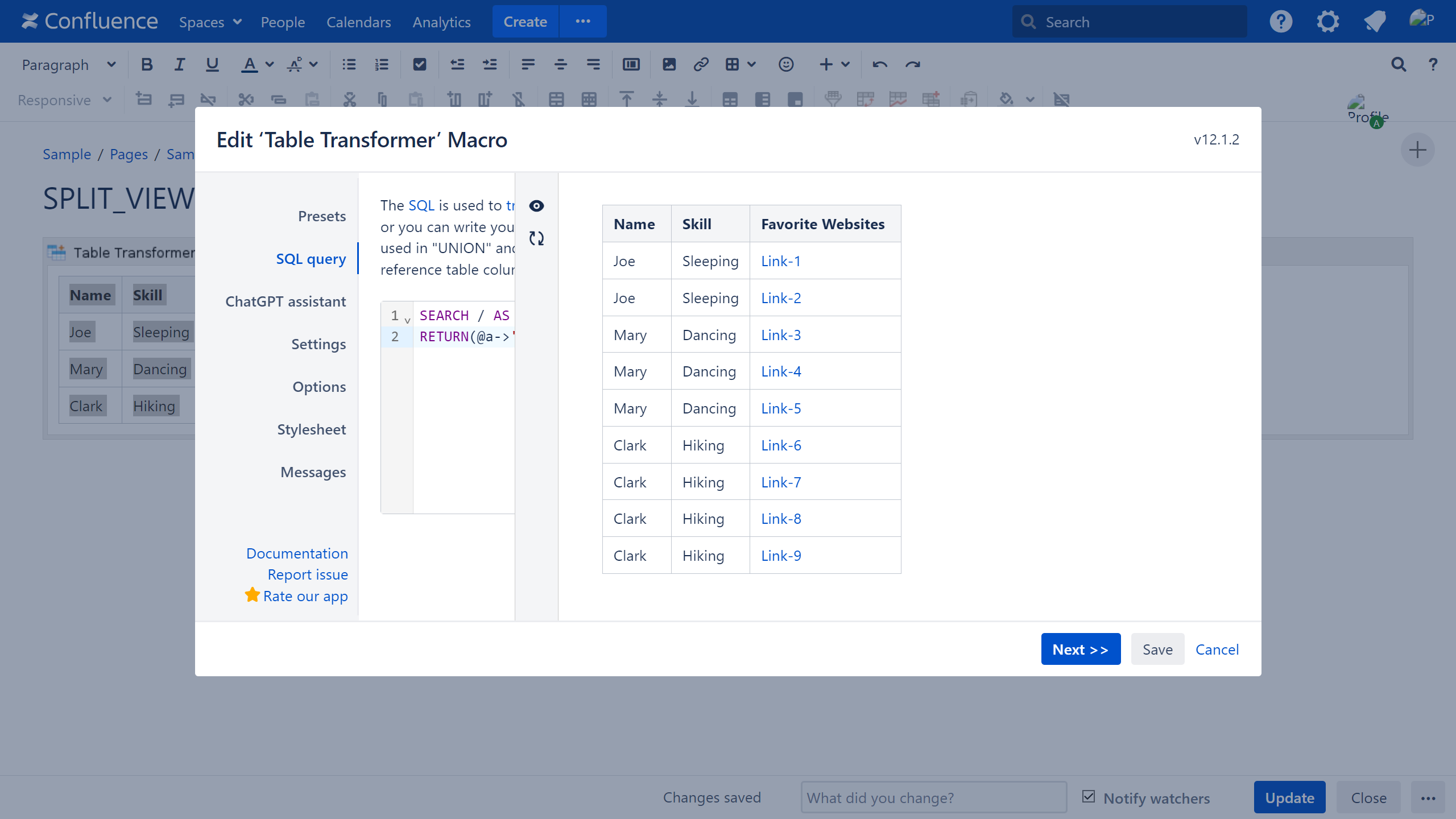Open the People menu

coord(283,22)
